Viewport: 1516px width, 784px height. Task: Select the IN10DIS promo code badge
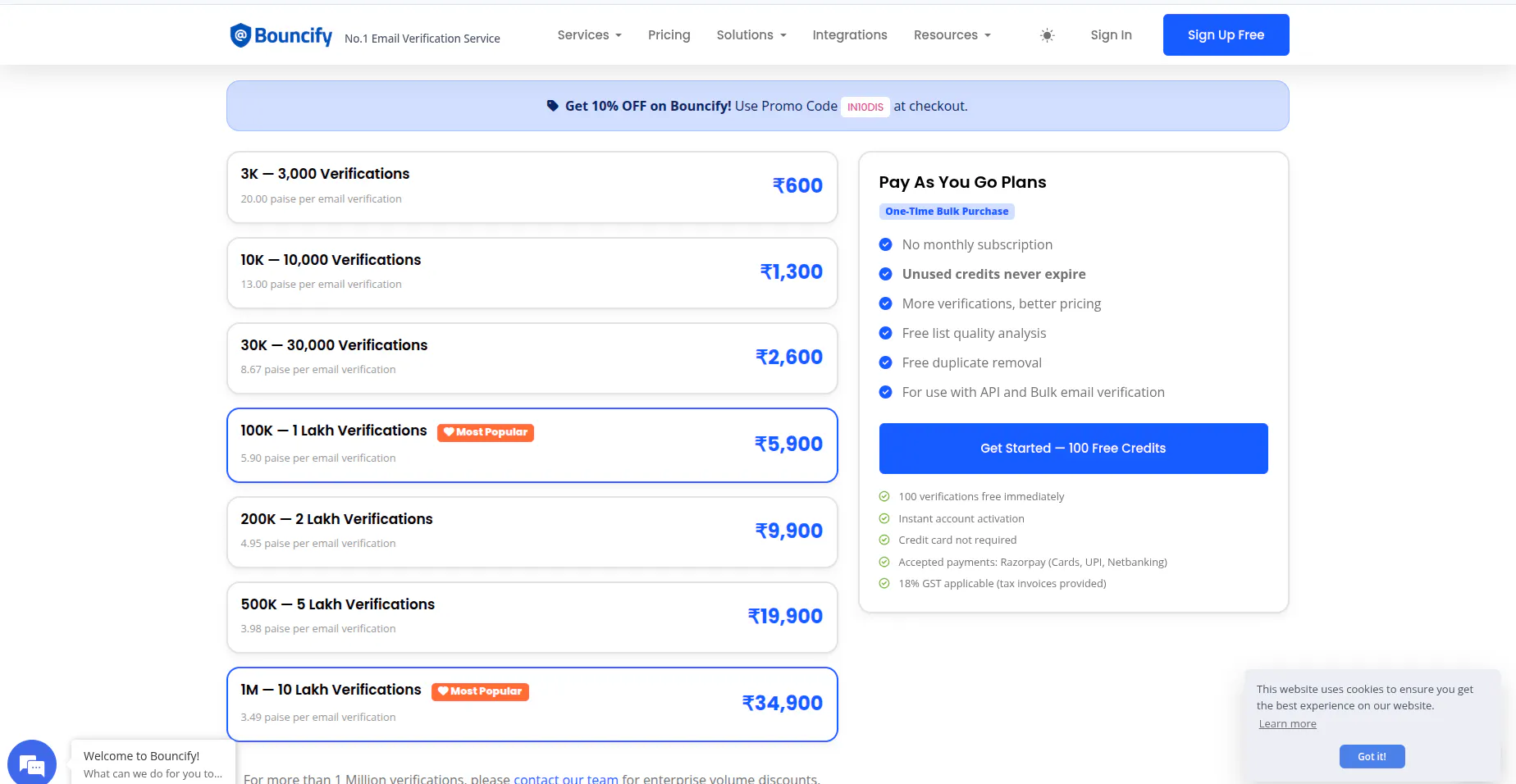pos(865,107)
